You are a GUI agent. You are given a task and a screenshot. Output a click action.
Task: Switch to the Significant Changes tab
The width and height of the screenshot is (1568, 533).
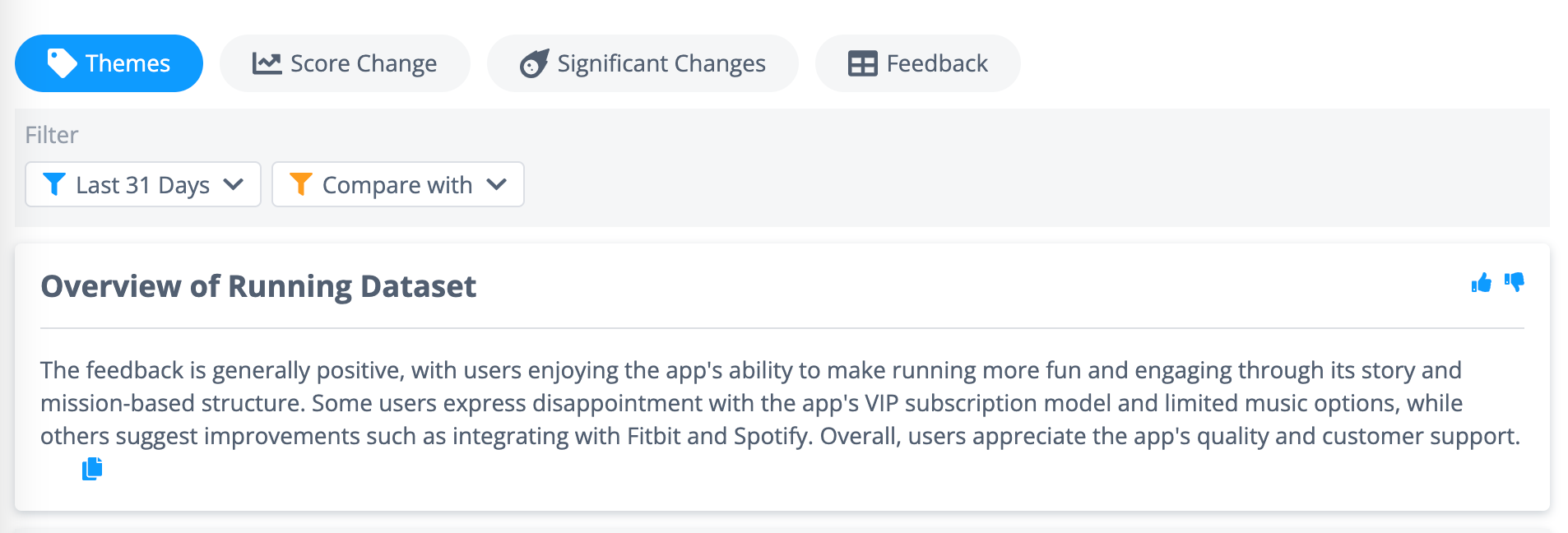click(643, 63)
